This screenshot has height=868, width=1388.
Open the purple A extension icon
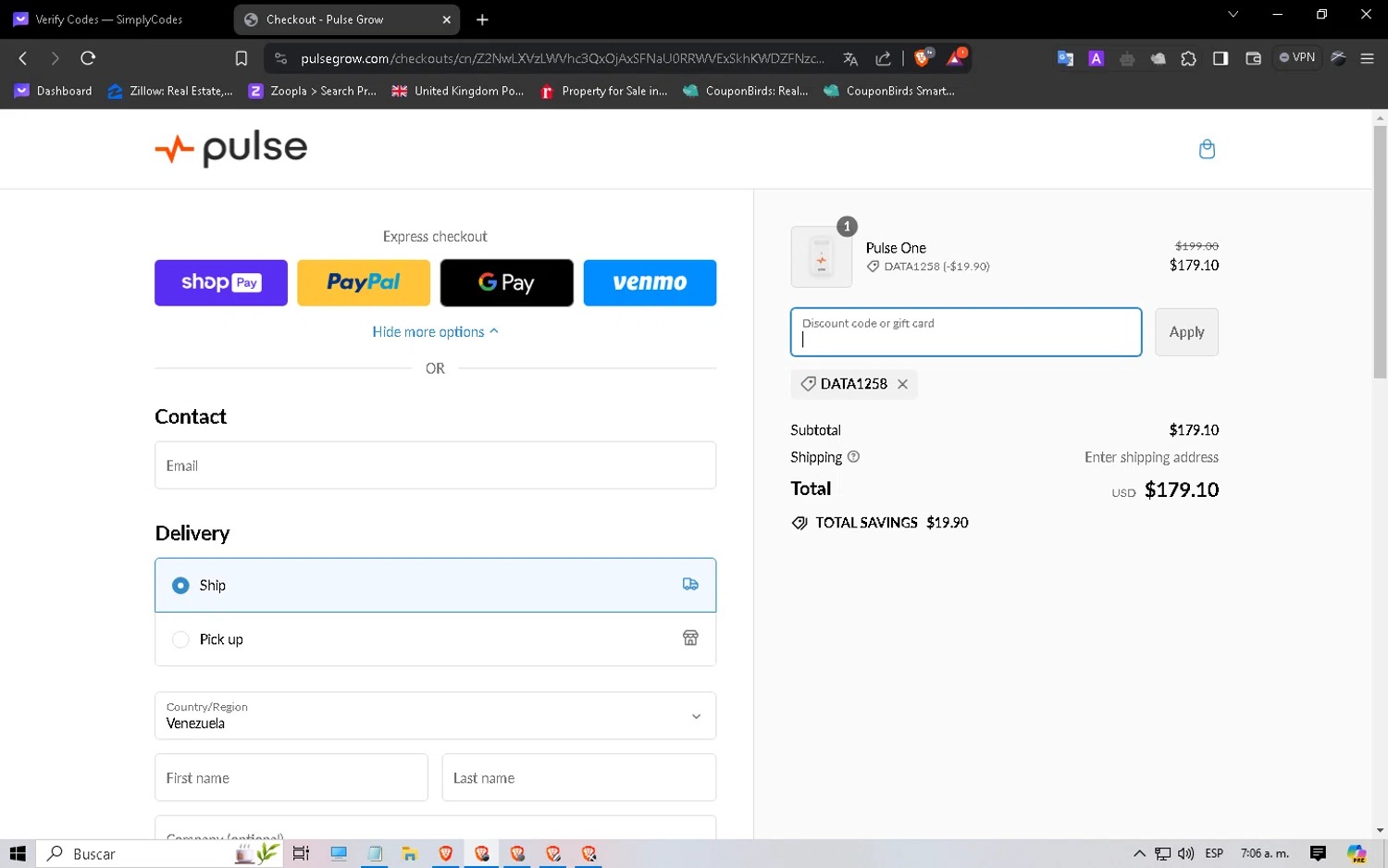(1097, 58)
